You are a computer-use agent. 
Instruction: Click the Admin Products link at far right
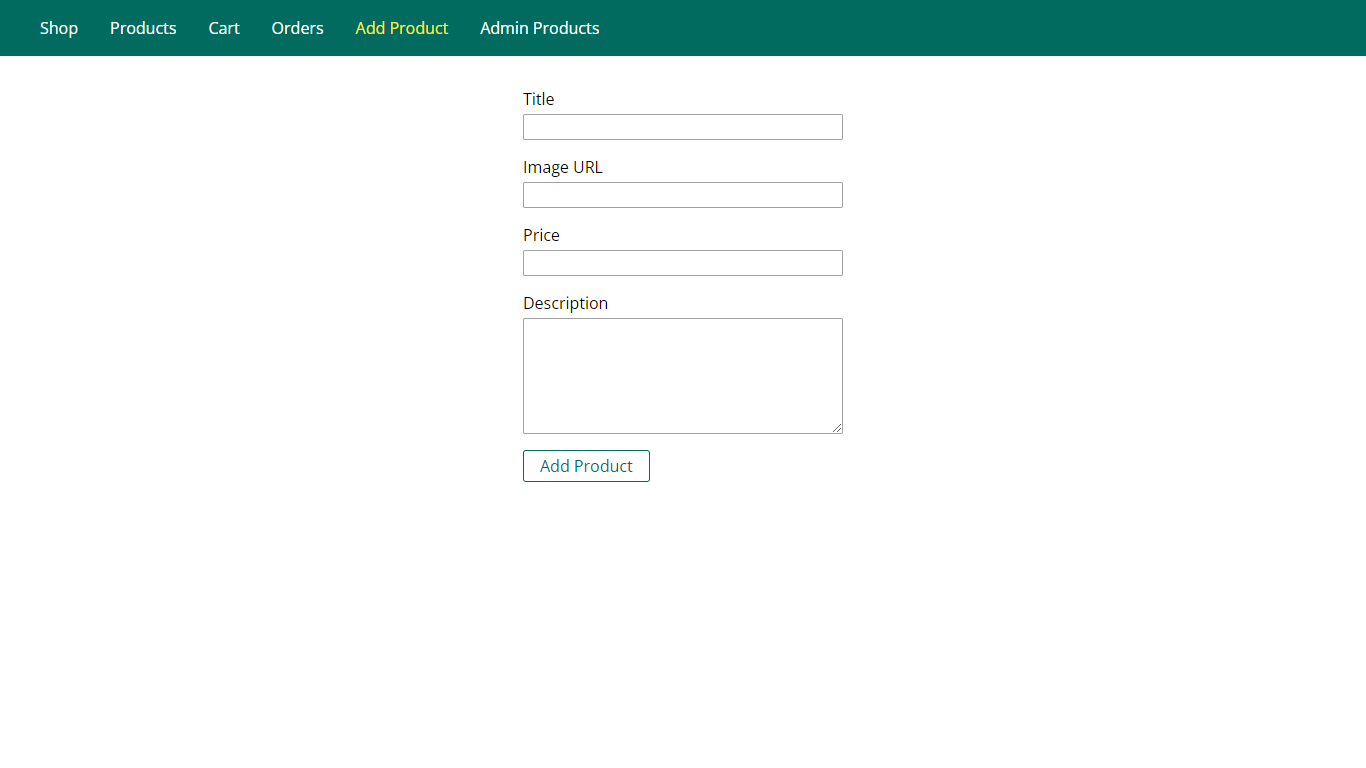pos(539,28)
